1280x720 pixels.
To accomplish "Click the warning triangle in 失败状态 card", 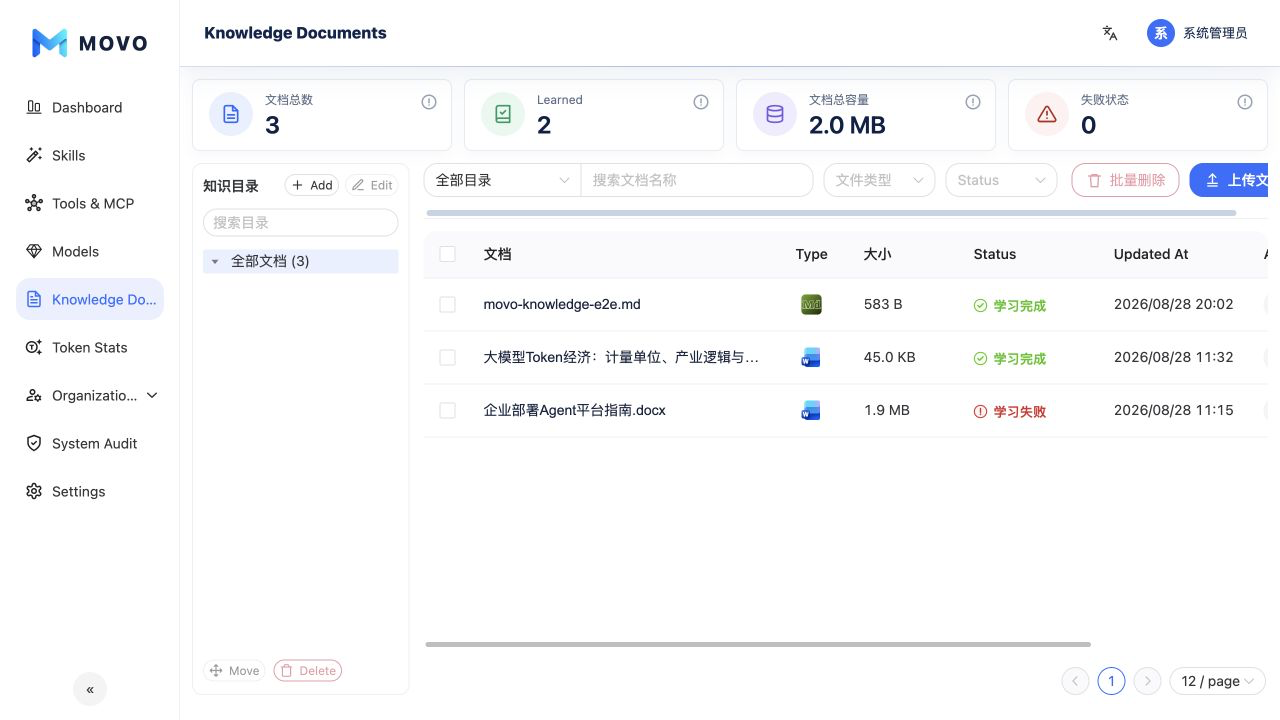I will coord(1047,114).
